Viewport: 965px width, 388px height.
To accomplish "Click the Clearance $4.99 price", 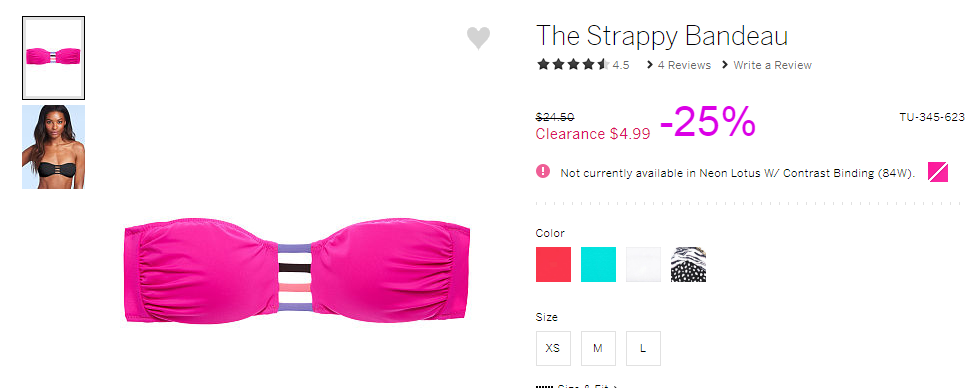I will [593, 134].
